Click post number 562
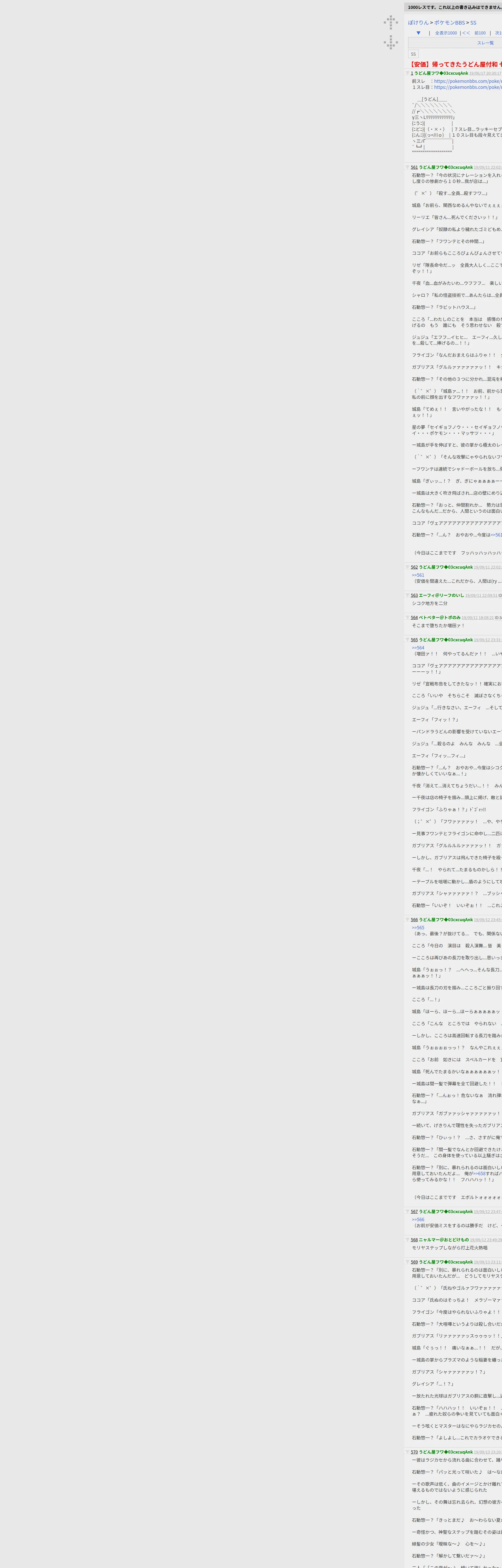502x1568 pixels. point(414,567)
